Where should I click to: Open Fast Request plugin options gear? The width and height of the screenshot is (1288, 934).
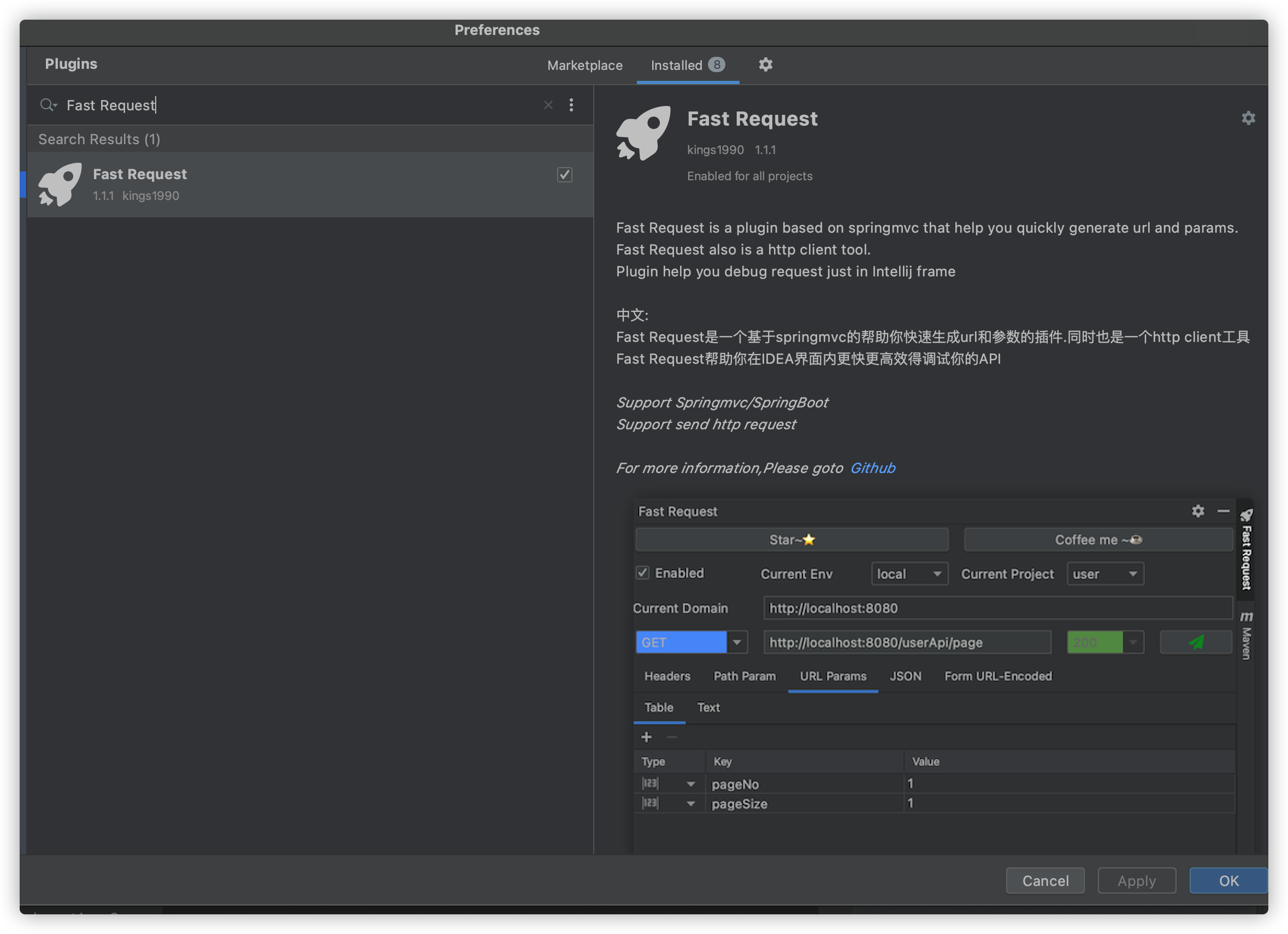click(1248, 118)
